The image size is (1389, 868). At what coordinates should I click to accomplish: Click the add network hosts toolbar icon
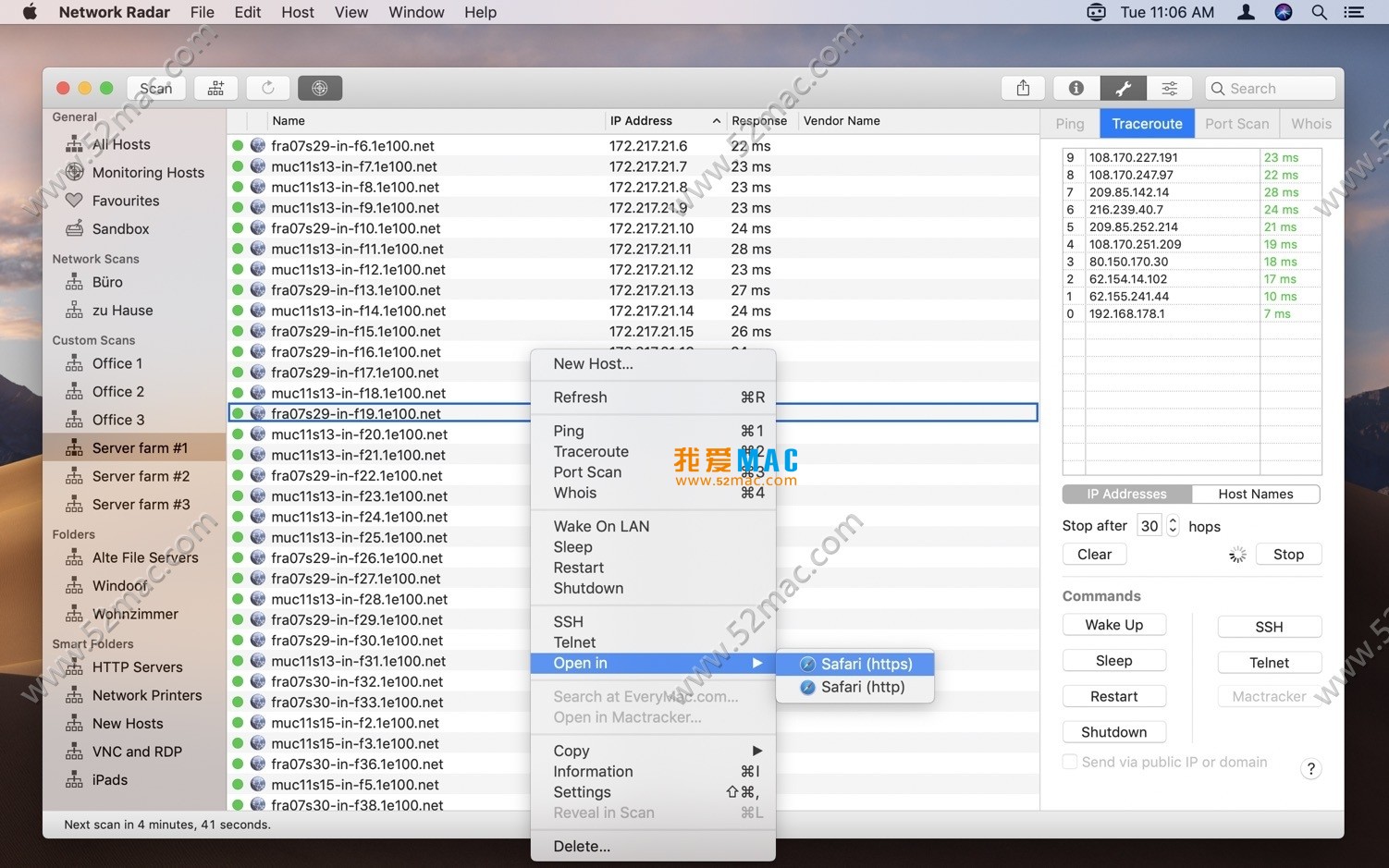tap(215, 88)
